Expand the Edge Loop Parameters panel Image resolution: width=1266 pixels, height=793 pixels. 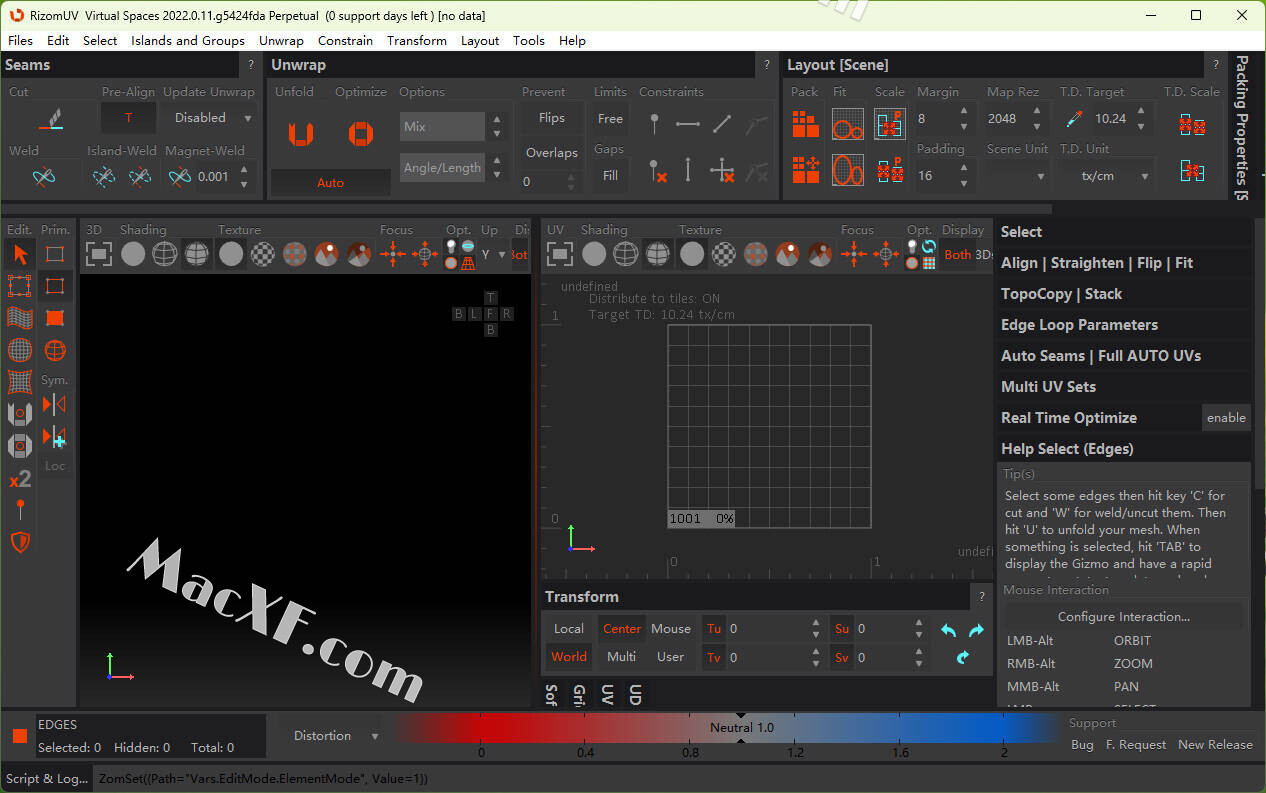click(1124, 325)
